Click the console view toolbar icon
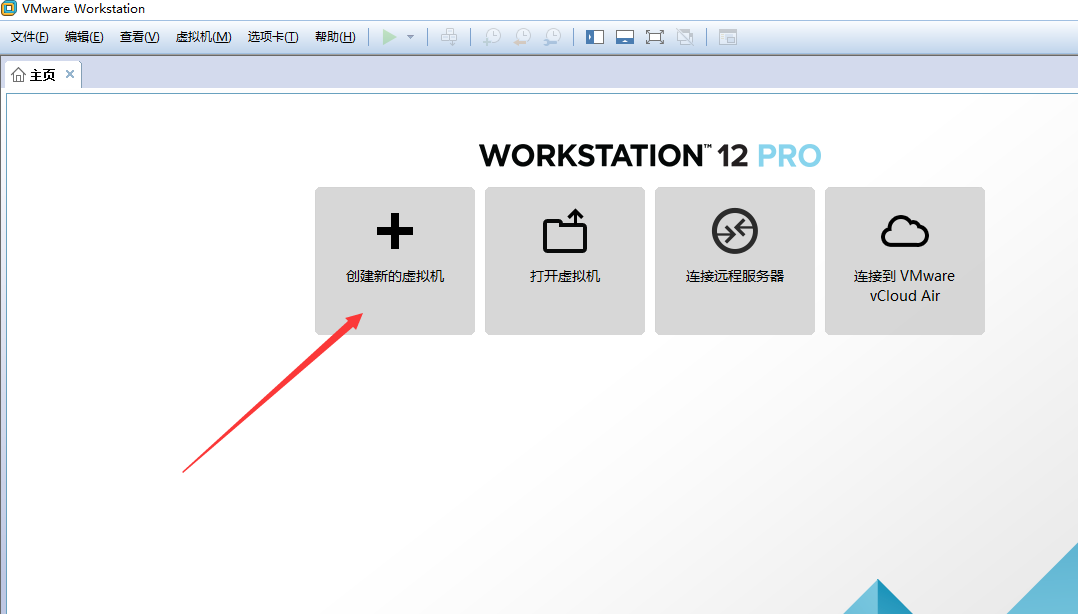 [728, 37]
